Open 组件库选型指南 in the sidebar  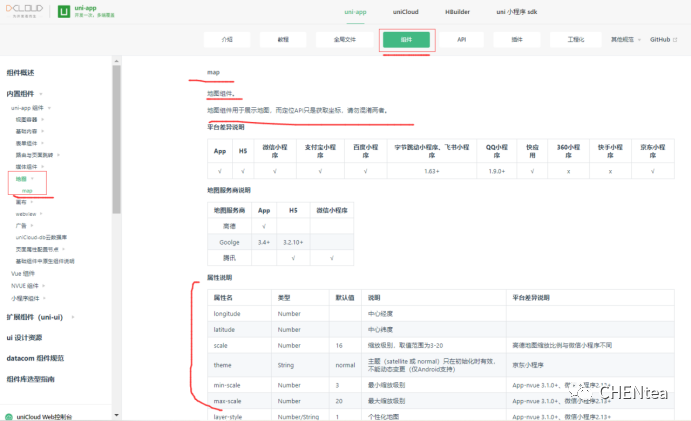(x=30, y=379)
